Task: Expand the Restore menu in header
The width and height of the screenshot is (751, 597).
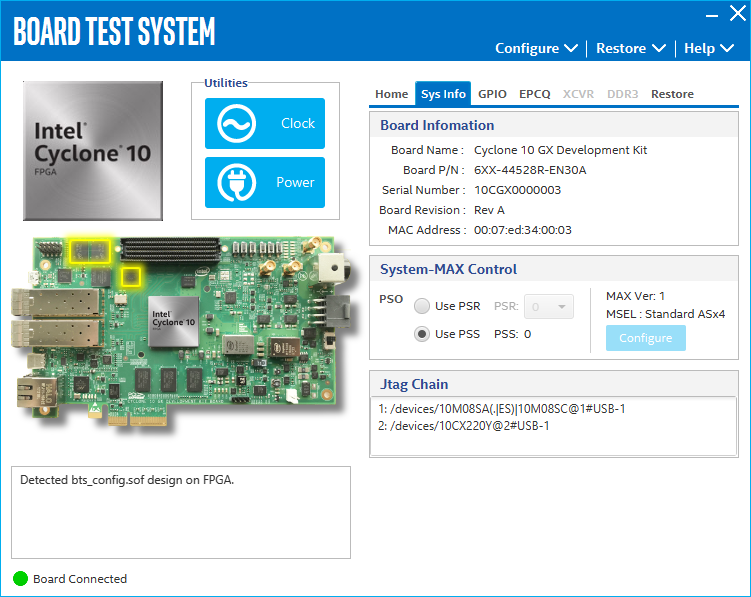Action: (630, 48)
